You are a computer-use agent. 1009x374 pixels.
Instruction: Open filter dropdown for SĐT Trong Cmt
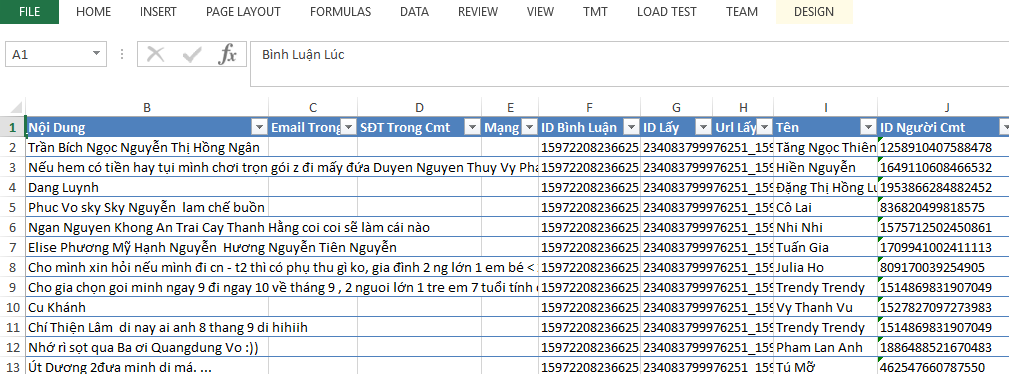(x=473, y=127)
